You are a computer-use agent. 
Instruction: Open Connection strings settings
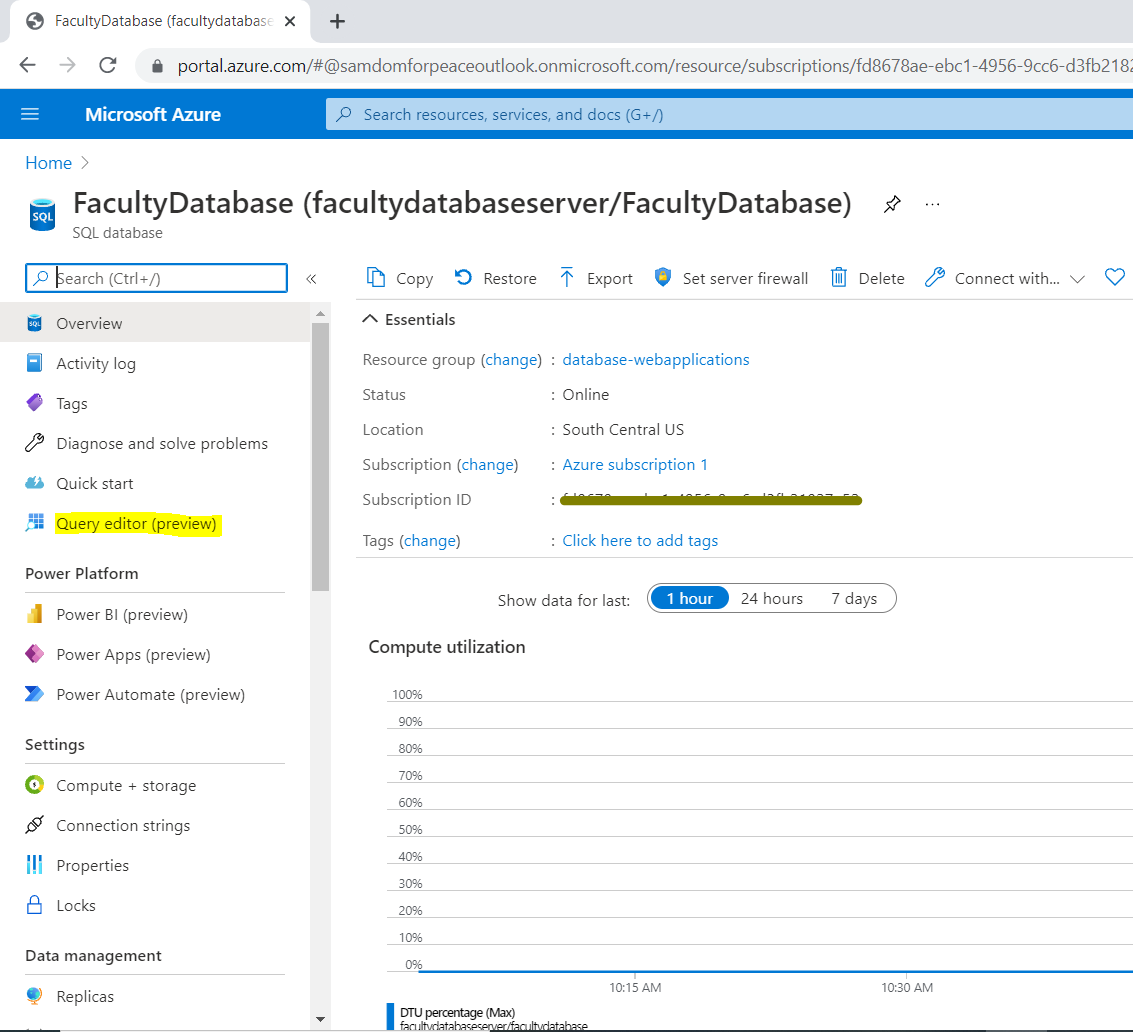(155, 825)
